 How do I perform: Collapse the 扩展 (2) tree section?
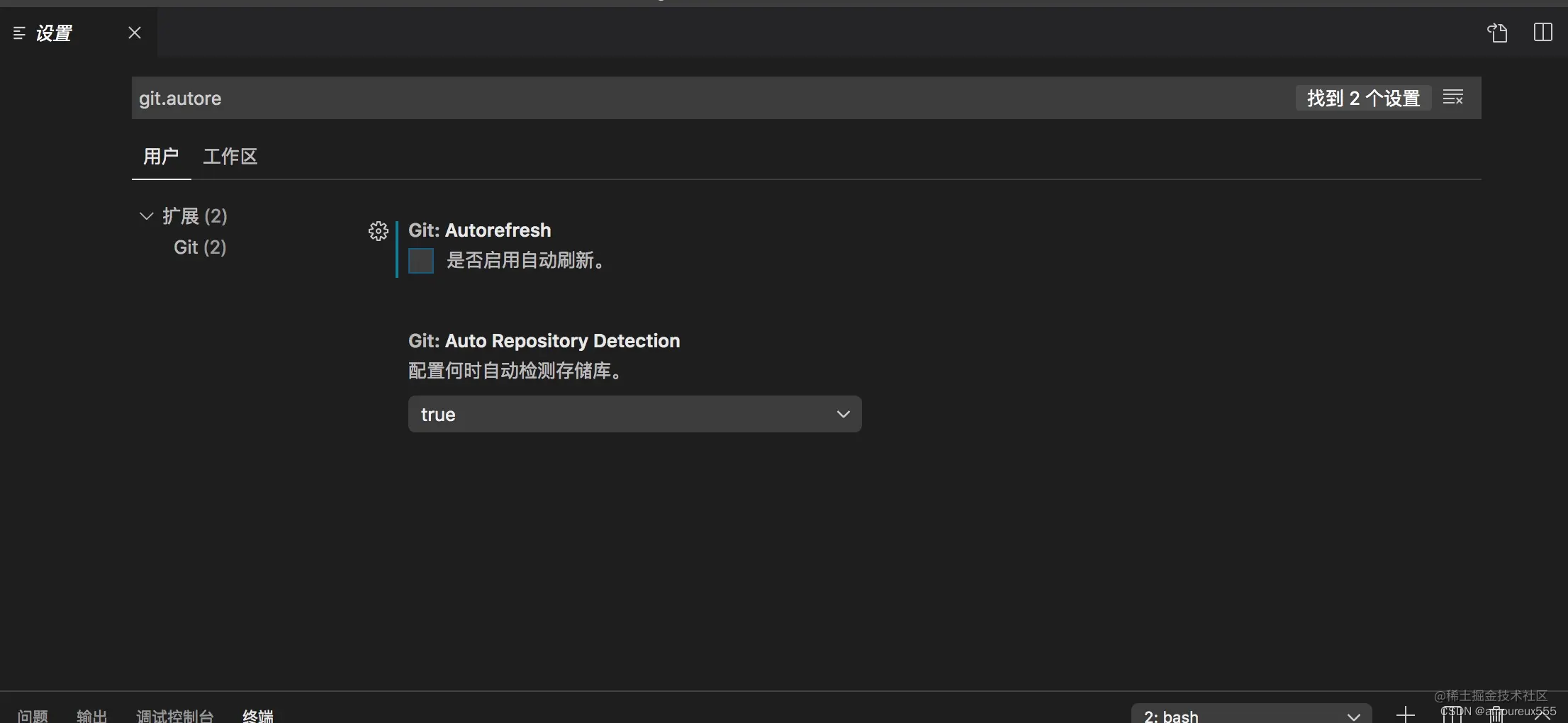pos(147,216)
